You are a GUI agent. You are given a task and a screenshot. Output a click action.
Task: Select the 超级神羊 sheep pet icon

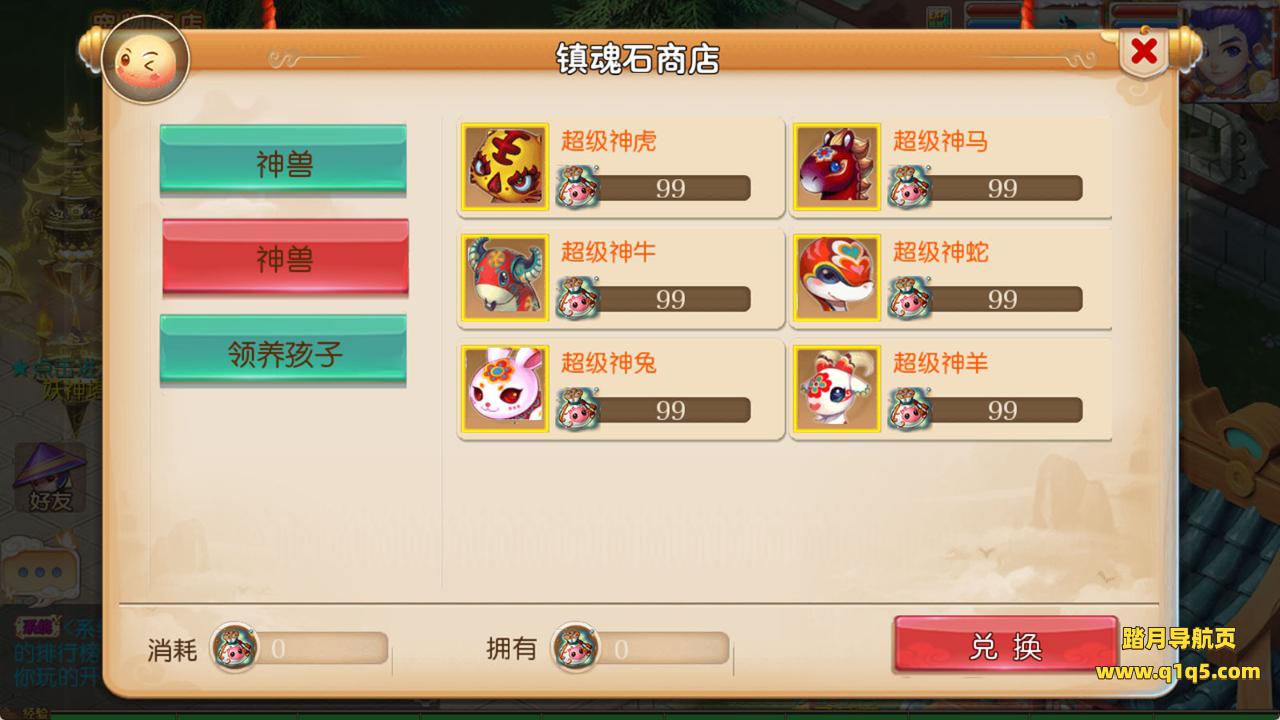837,388
